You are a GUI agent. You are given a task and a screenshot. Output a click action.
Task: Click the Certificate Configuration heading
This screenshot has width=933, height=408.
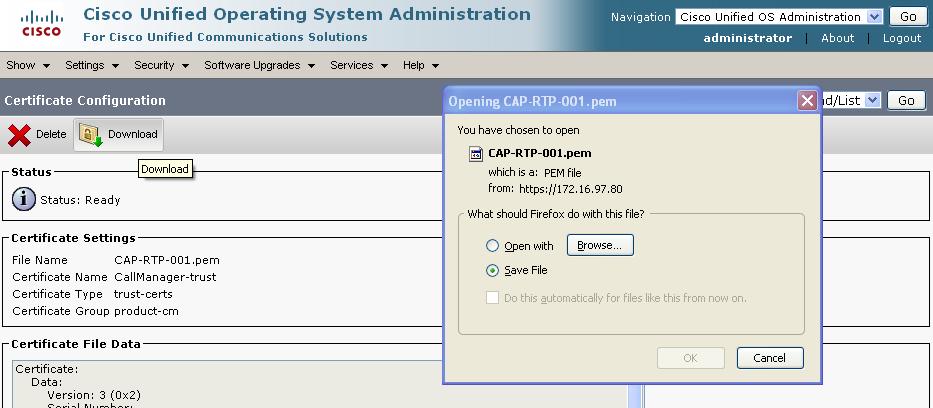click(84, 101)
